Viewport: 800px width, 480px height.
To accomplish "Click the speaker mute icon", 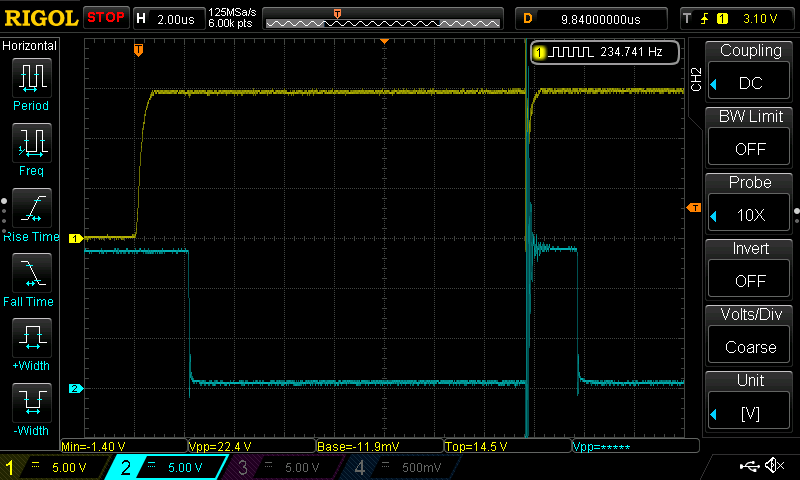I will [x=773, y=466].
